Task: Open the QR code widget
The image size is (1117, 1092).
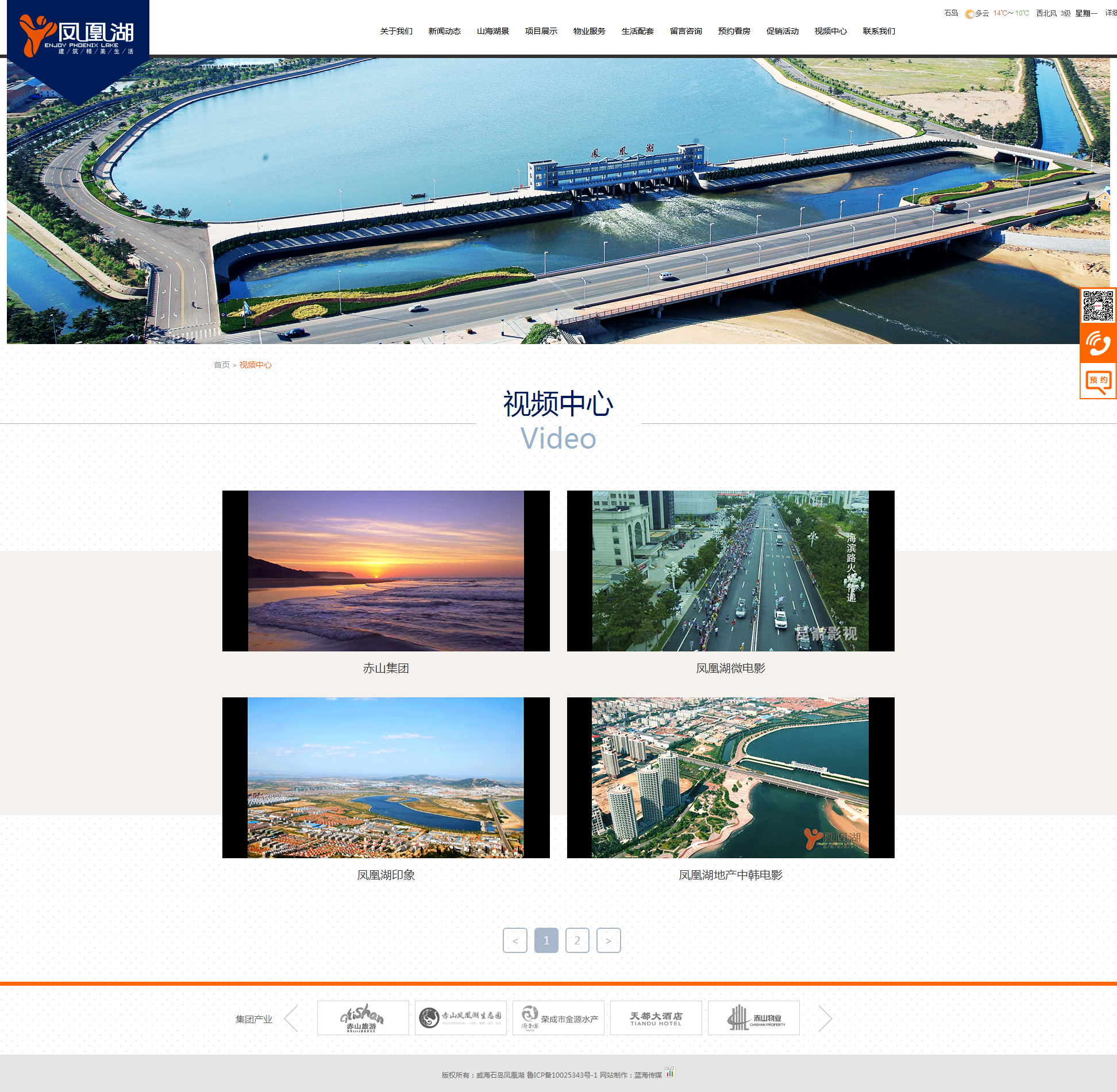Action: coord(1097,306)
